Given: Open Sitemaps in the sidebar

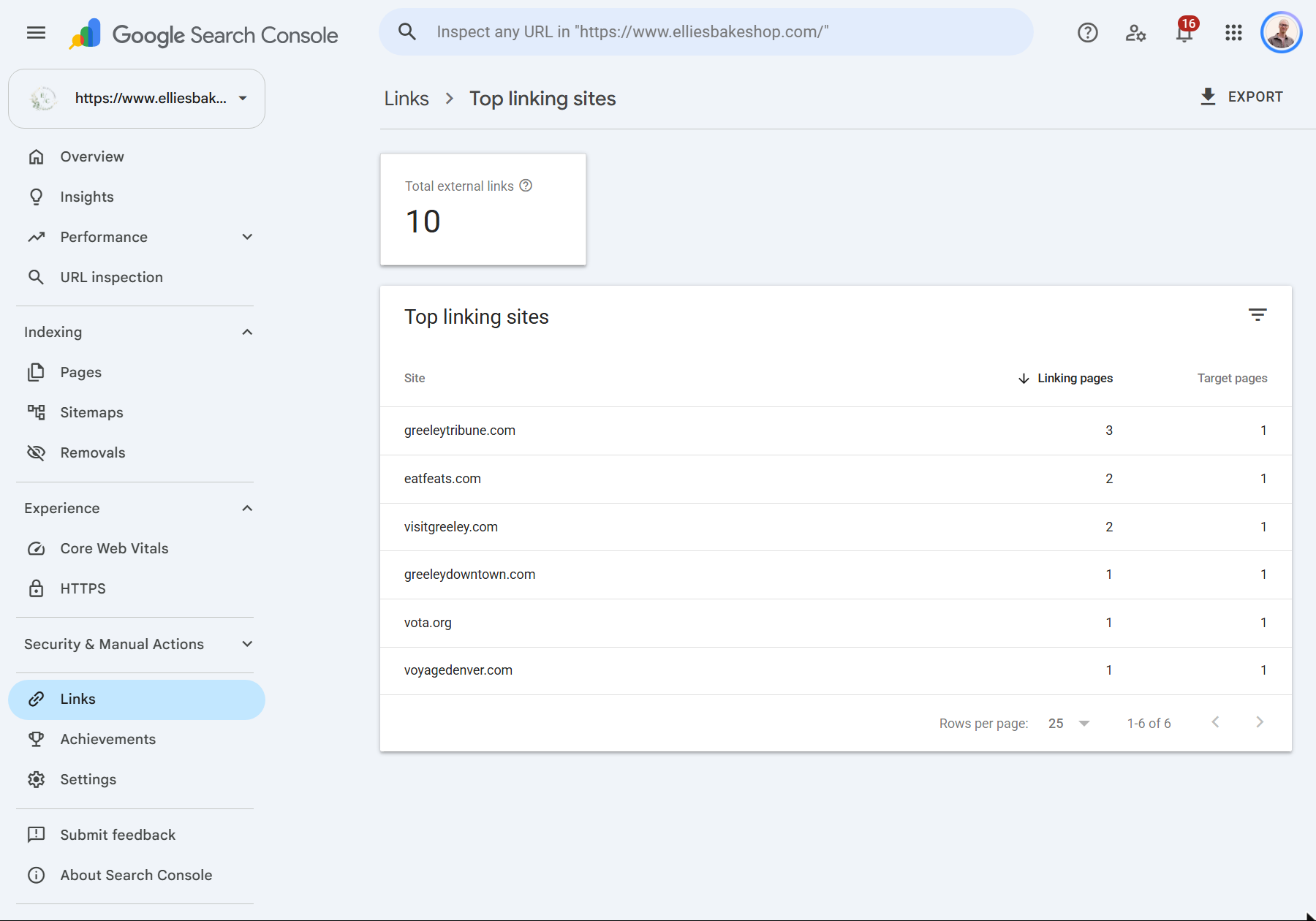Looking at the screenshot, I should tap(137, 412).
